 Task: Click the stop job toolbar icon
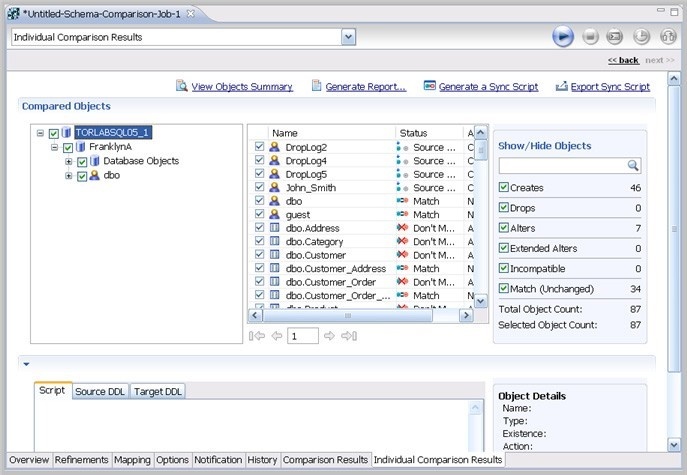click(x=590, y=36)
